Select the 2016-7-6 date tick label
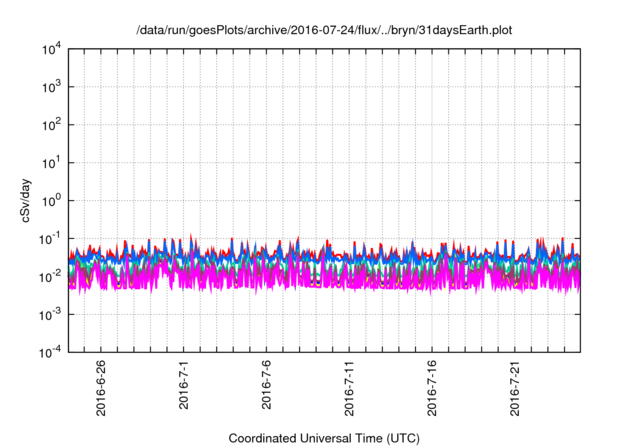Screen dimensions: 640x448 pos(266,384)
